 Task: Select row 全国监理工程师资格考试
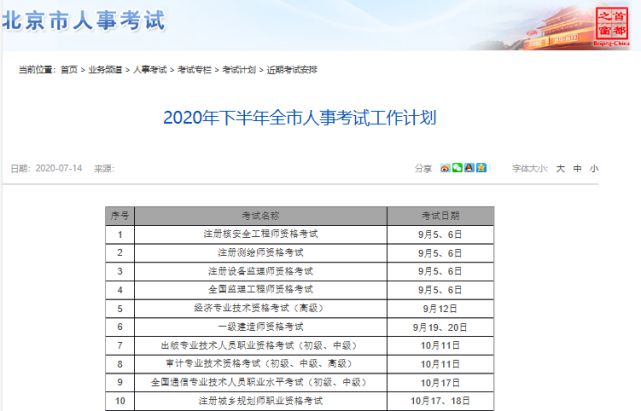(x=300, y=290)
